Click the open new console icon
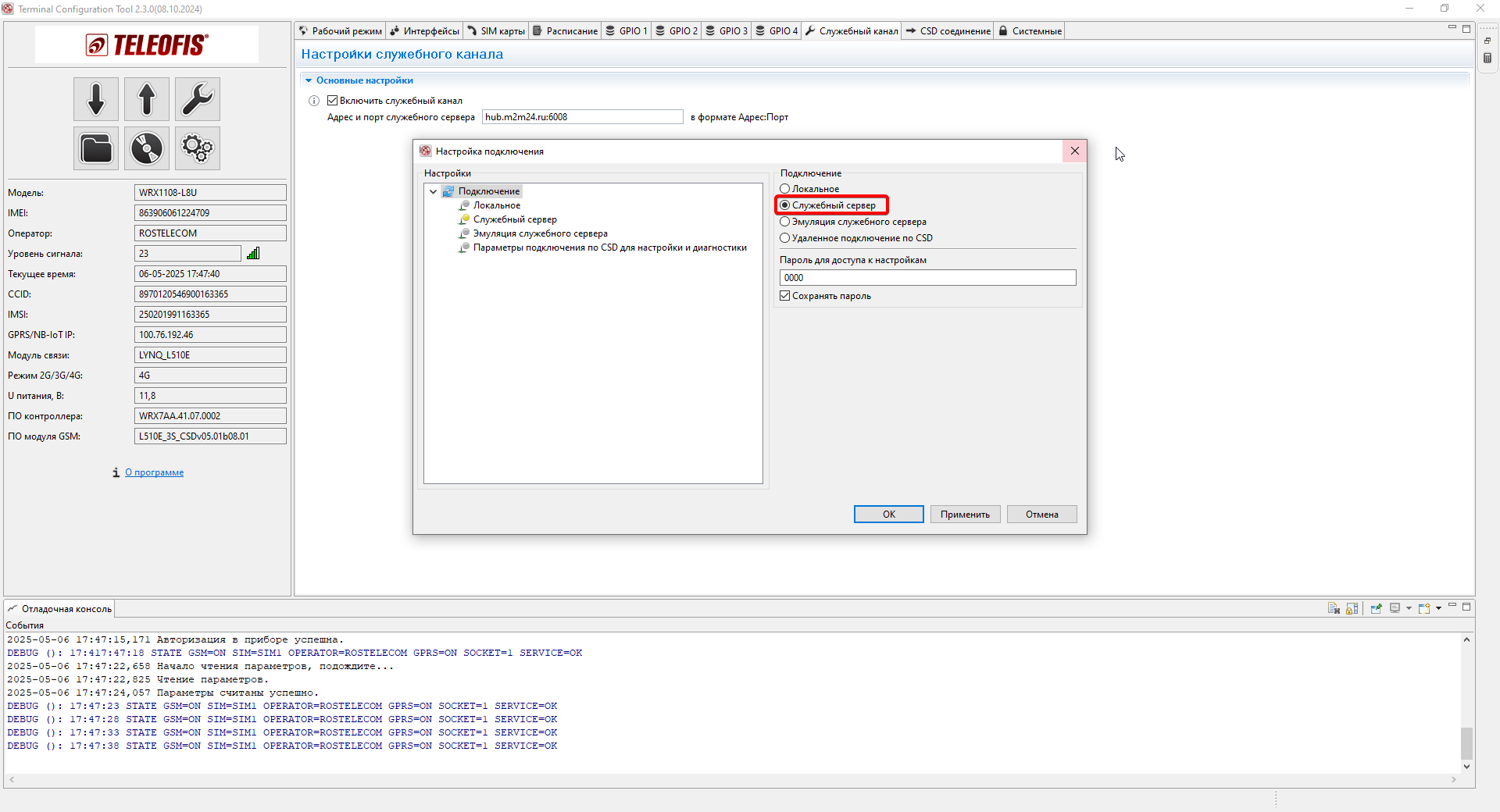 coord(1424,608)
